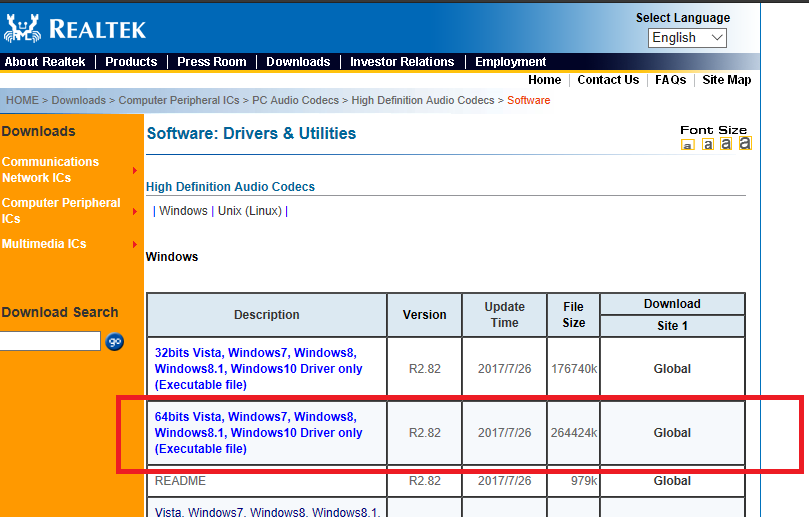Click the 979k file size cell
Screen dimensions: 809x517
[x=573, y=481]
